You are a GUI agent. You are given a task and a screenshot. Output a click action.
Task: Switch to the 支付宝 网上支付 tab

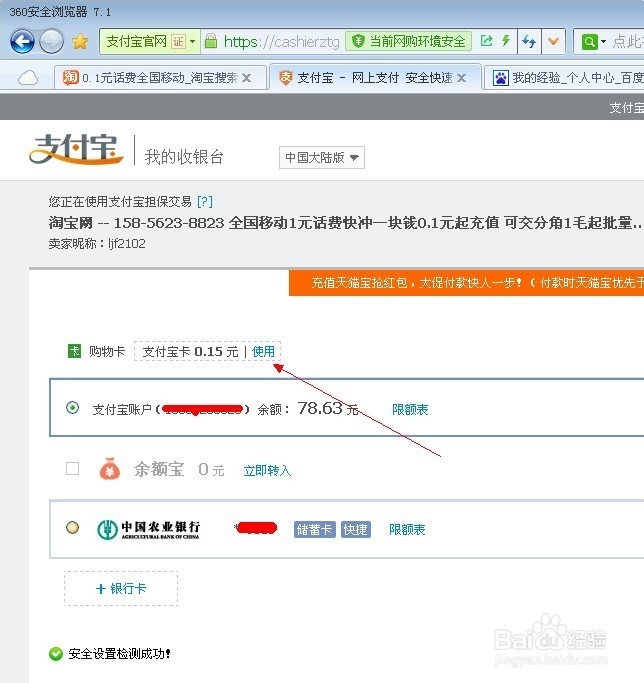point(375,78)
